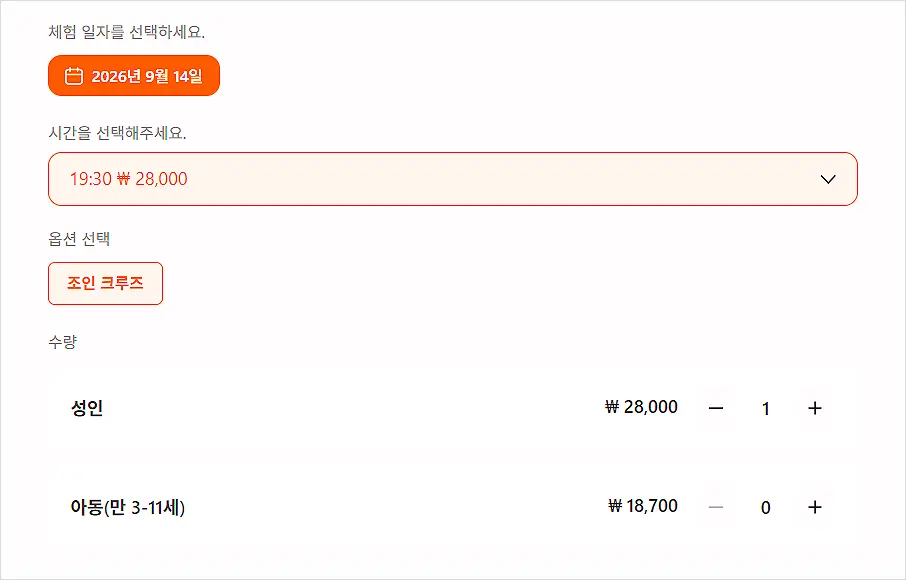Click the 아동 quantity value 0
The image size is (906, 580).
(766, 508)
